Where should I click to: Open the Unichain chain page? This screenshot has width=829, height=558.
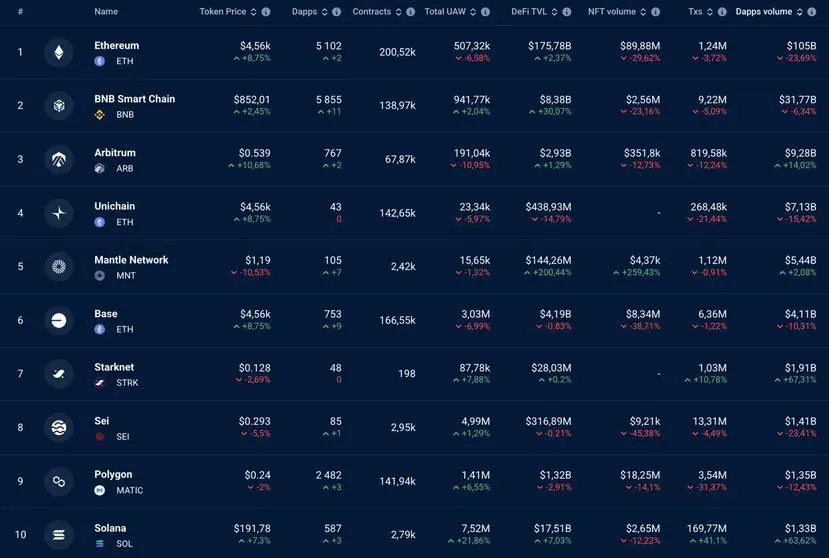[114, 206]
